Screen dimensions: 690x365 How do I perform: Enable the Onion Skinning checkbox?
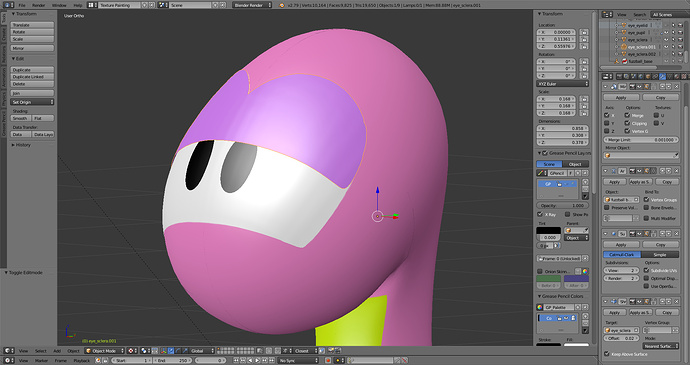540,271
